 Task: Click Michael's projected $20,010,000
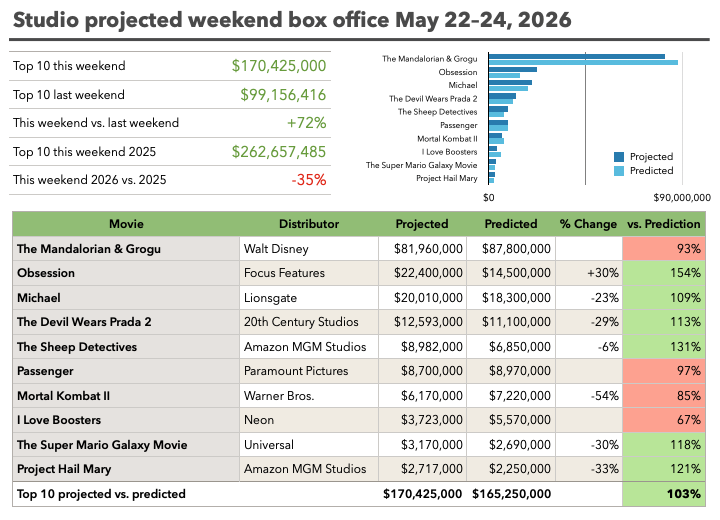point(422,298)
